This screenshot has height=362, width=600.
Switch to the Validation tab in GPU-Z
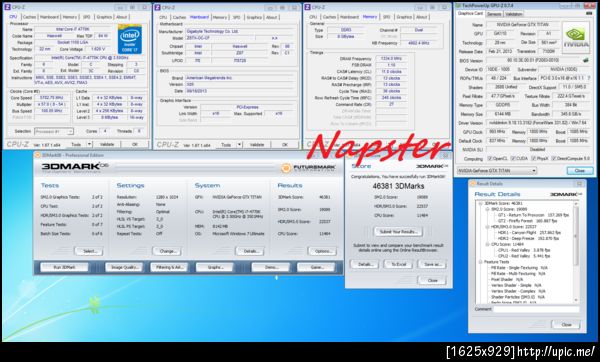click(514, 14)
